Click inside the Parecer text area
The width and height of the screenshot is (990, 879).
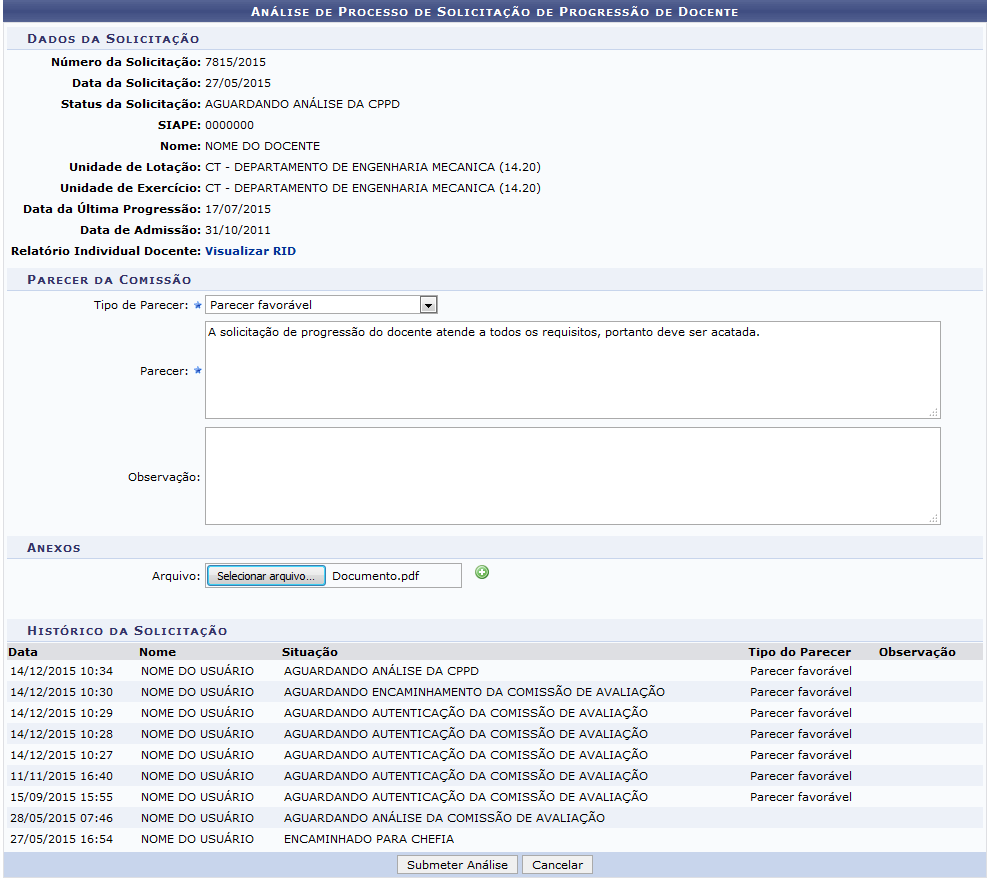(x=572, y=370)
